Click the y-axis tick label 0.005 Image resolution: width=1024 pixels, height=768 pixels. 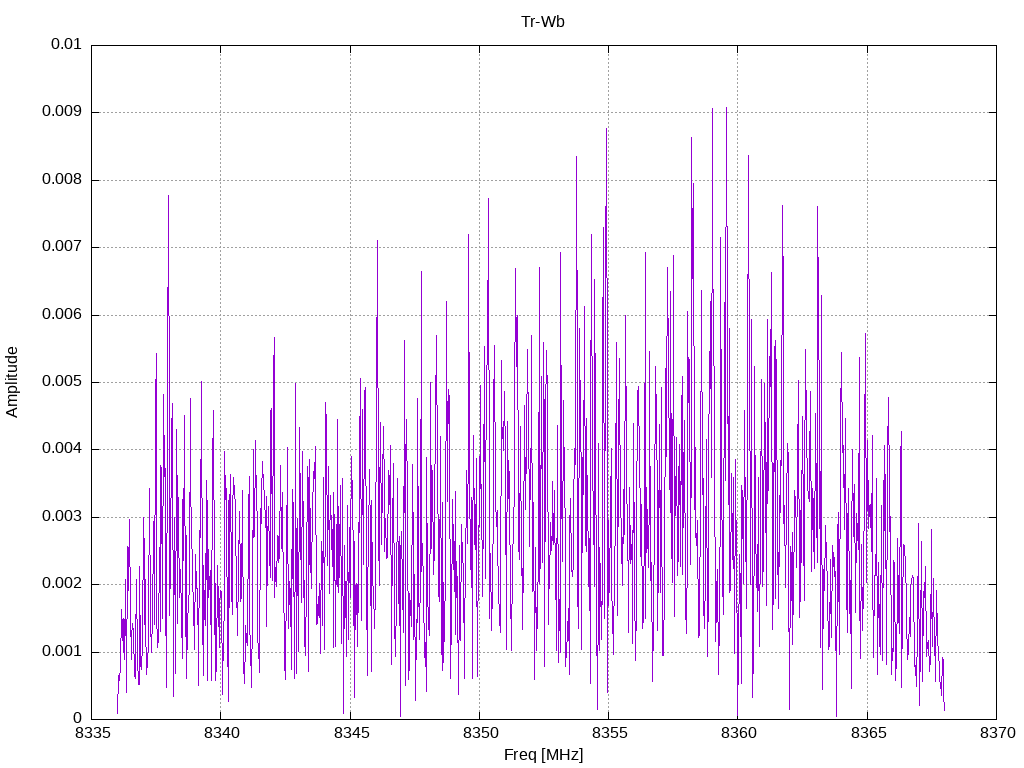coord(62,381)
